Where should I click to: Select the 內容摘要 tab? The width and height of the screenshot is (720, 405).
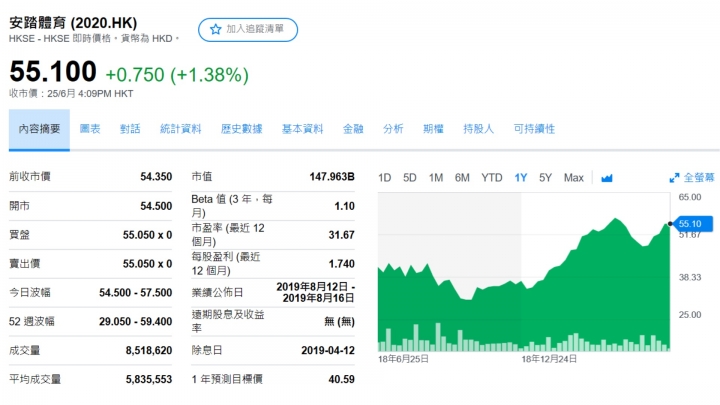pyautogui.click(x=39, y=129)
